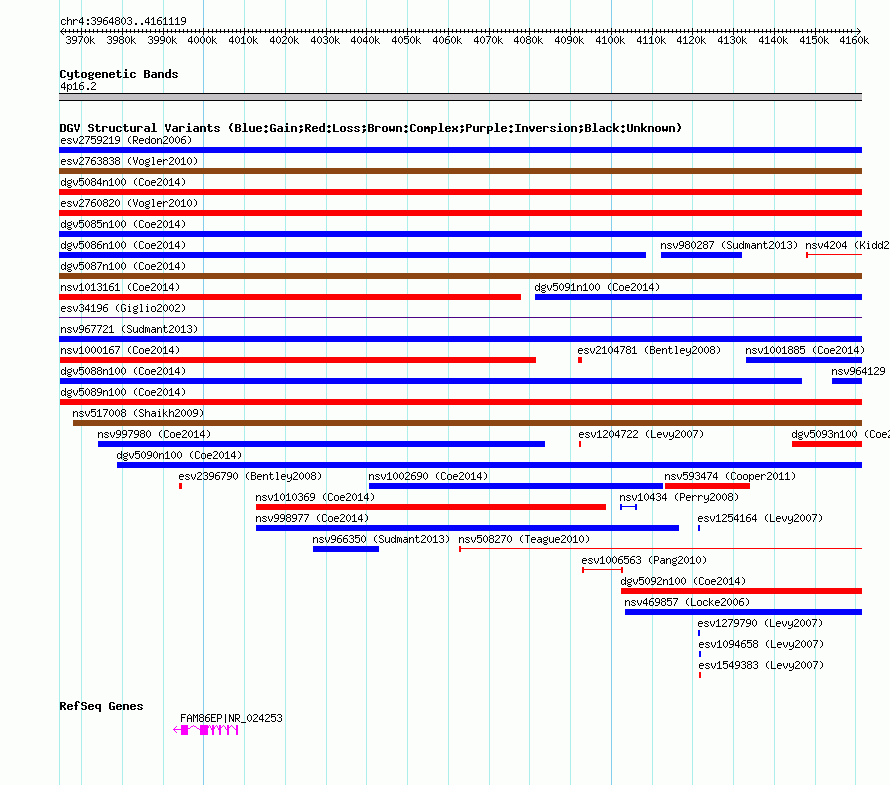Click the RefSeq Genes track title
This screenshot has width=890, height=785.
(101, 706)
